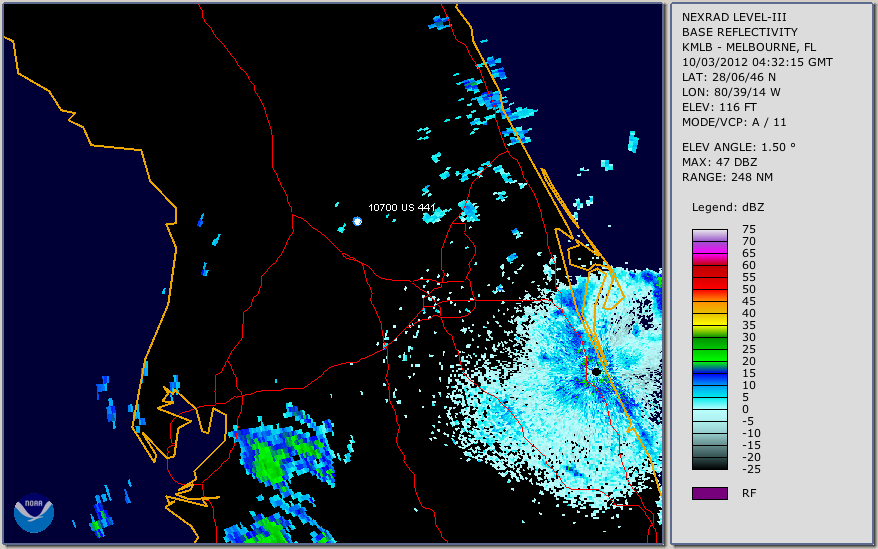Viewport: 878px width, 549px height.
Task: Click the white location marker near US 441
Action: (357, 221)
